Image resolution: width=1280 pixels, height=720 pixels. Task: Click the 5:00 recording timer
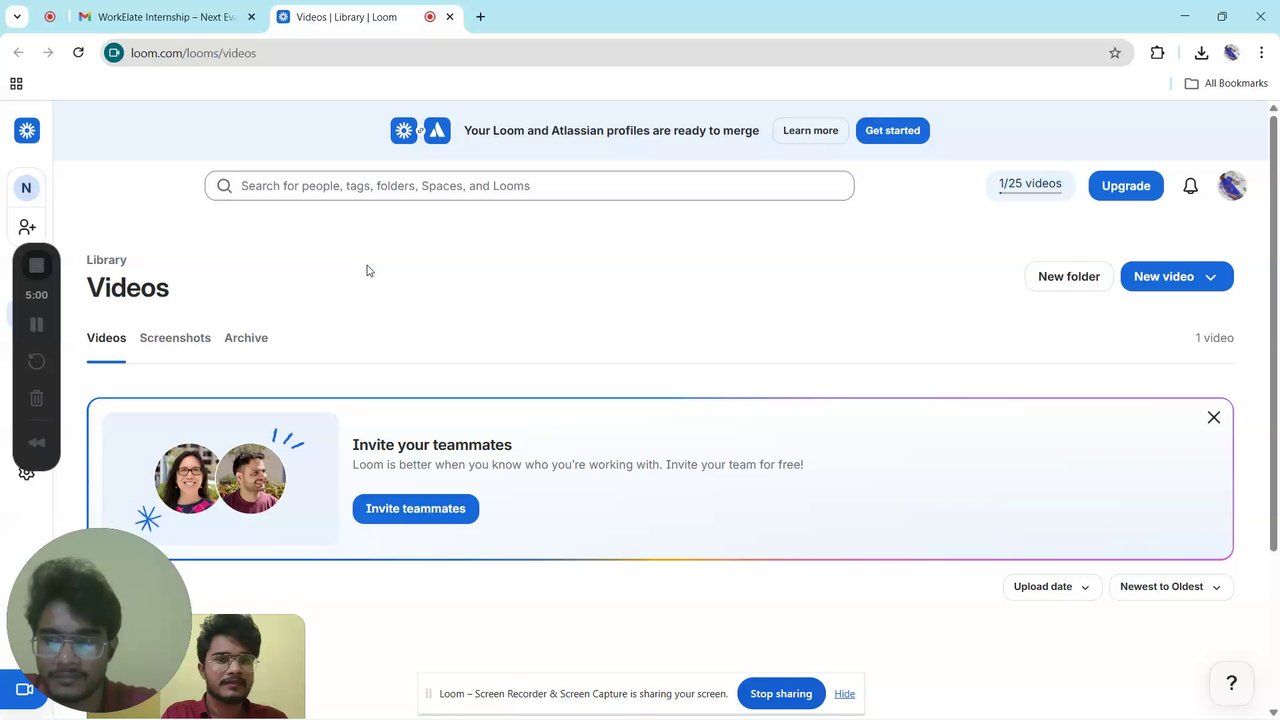click(36, 295)
